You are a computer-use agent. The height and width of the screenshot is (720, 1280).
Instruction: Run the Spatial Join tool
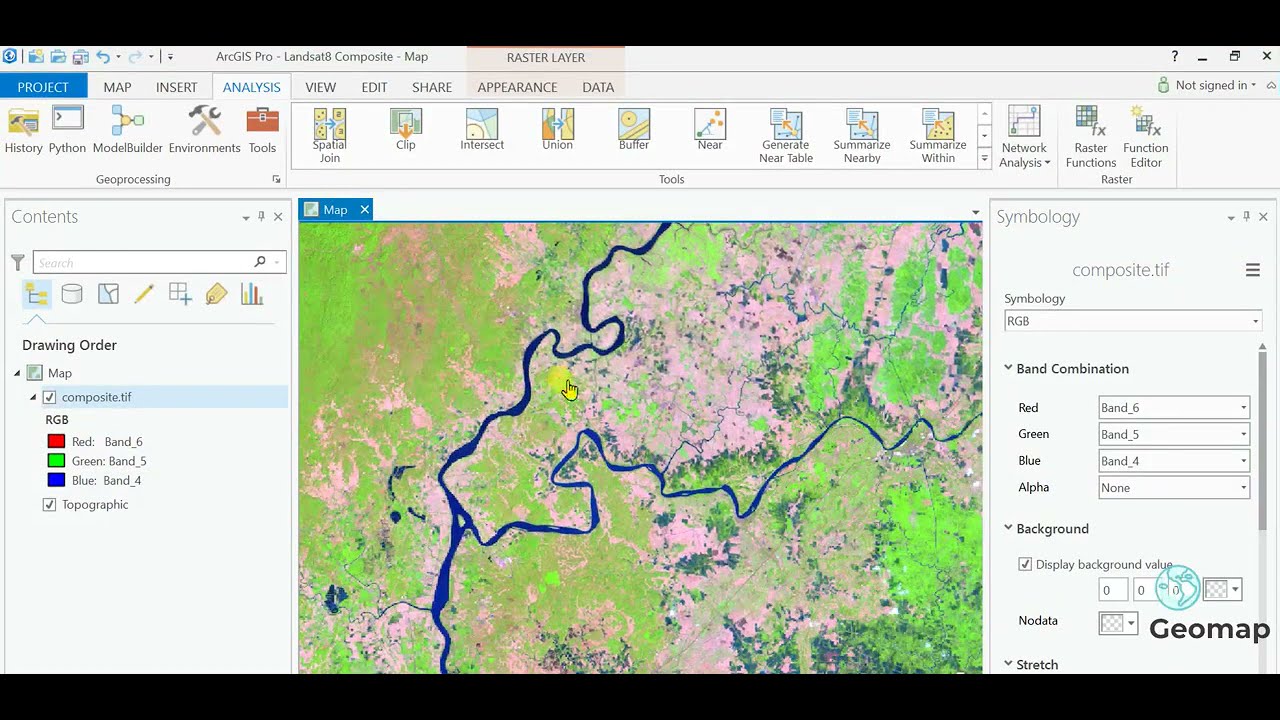[x=329, y=136]
